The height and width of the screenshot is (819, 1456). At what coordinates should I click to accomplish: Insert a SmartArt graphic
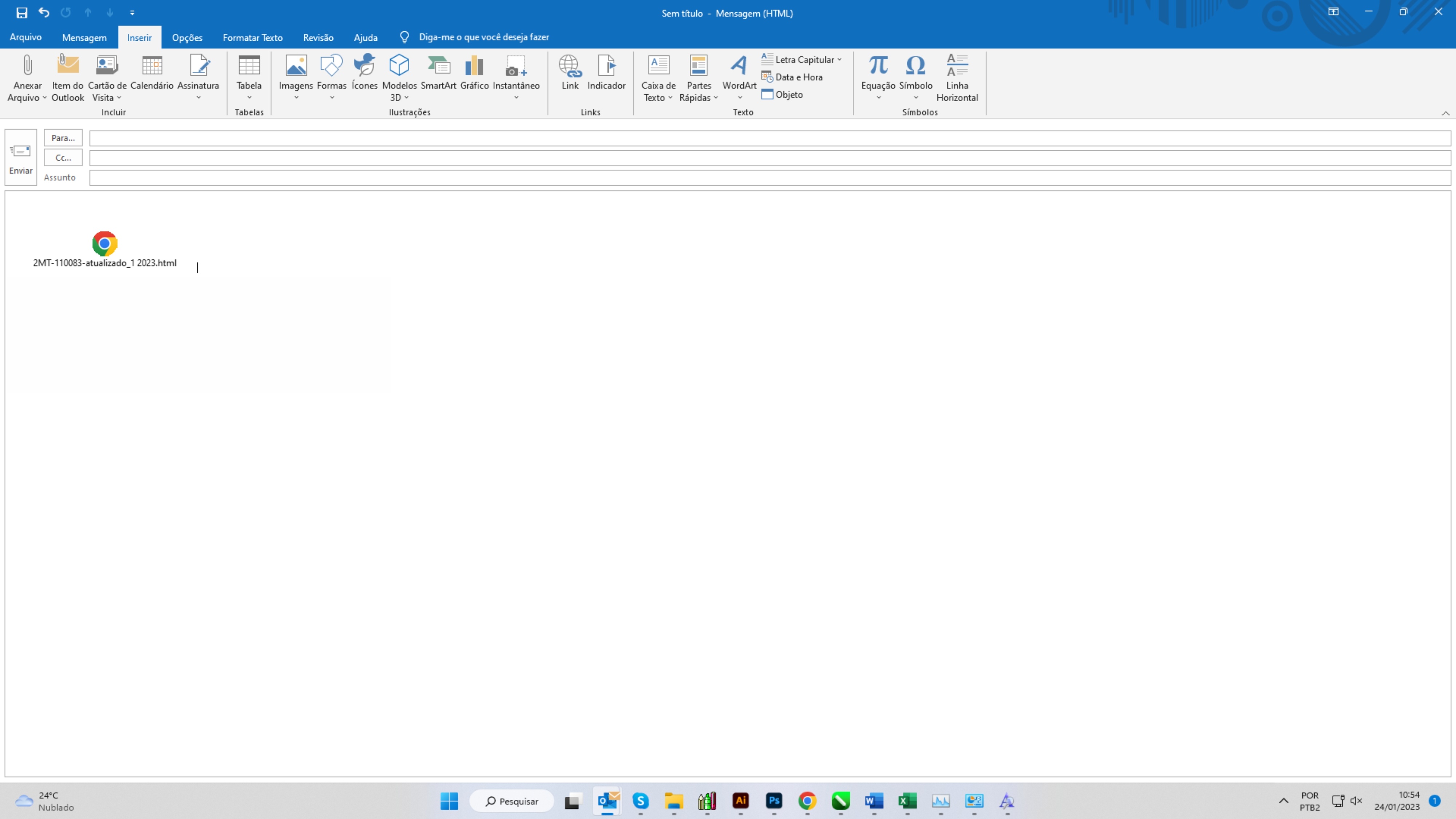pyautogui.click(x=439, y=72)
